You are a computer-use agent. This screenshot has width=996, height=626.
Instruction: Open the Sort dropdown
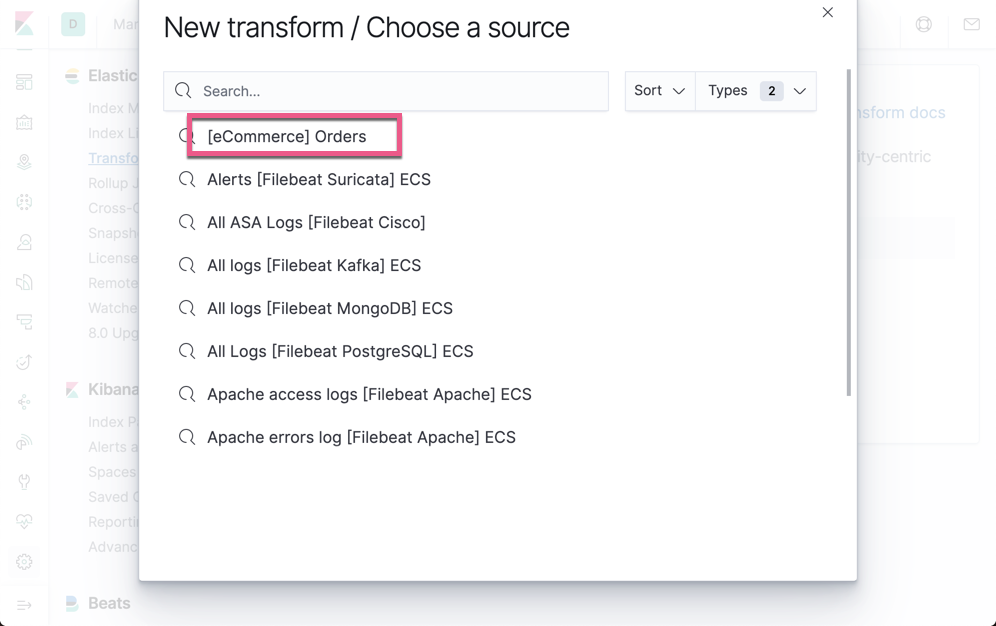tap(659, 91)
